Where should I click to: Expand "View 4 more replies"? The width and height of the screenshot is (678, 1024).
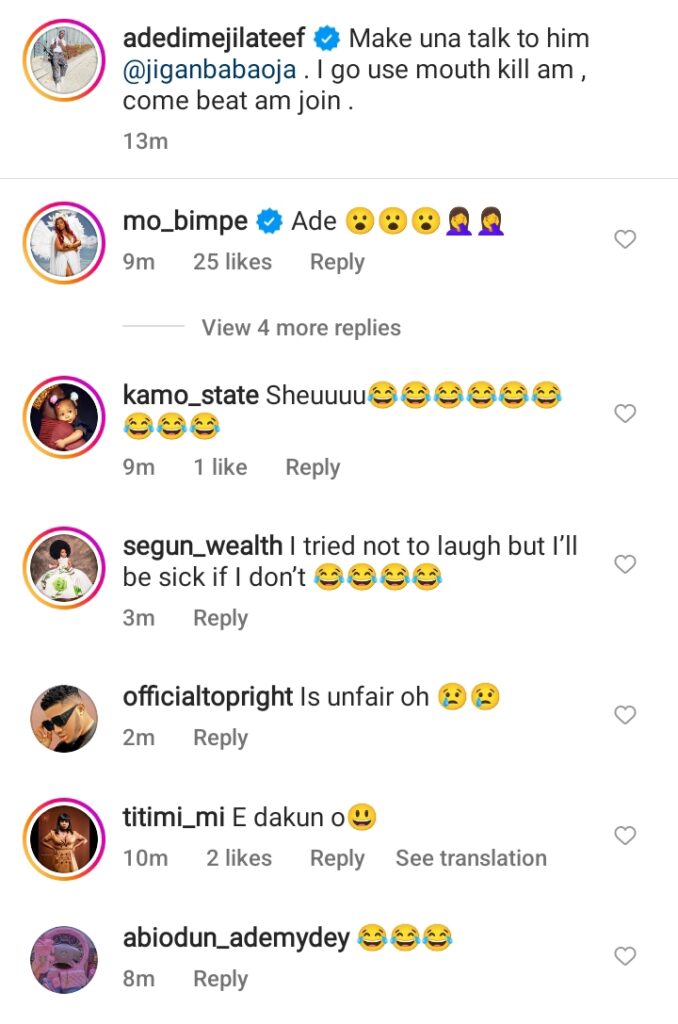click(x=300, y=328)
